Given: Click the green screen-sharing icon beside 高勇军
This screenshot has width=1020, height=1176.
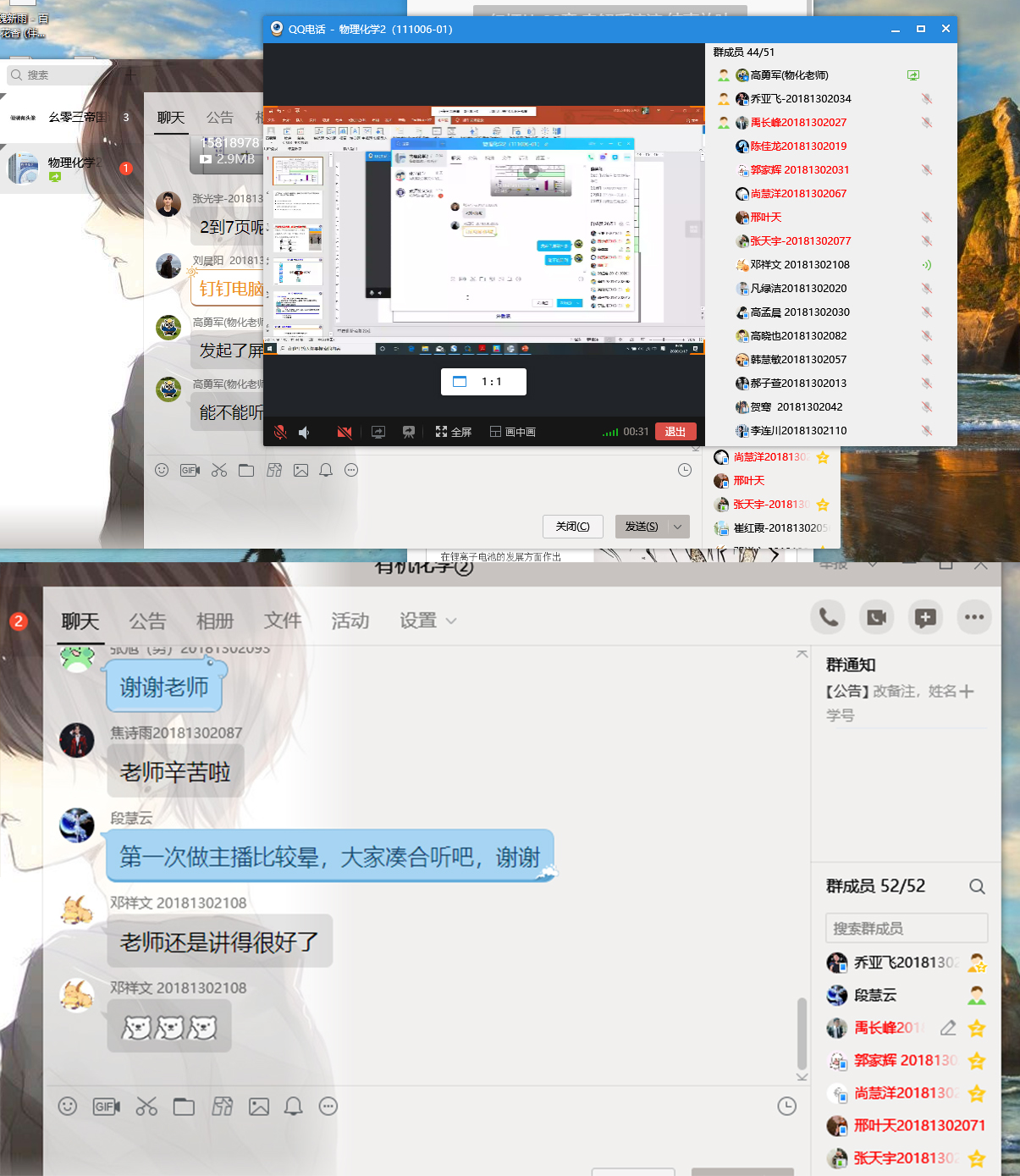Looking at the screenshot, I should coord(913,75).
